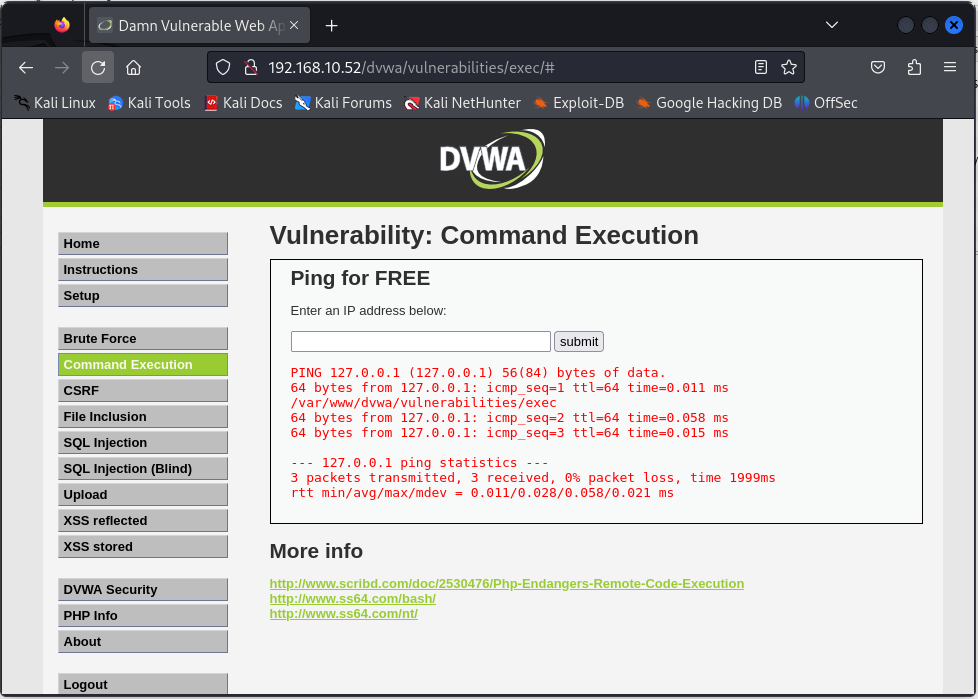This screenshot has height=699, width=978.
Task: Click the IP address input field
Action: pyautogui.click(x=420, y=342)
